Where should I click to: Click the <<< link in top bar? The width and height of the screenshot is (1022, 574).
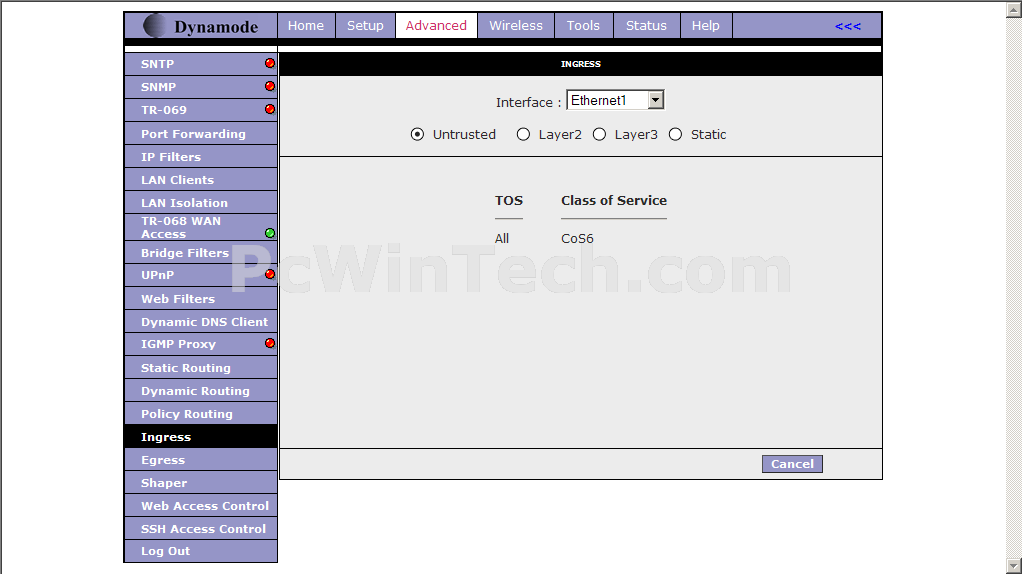pyautogui.click(x=847, y=26)
